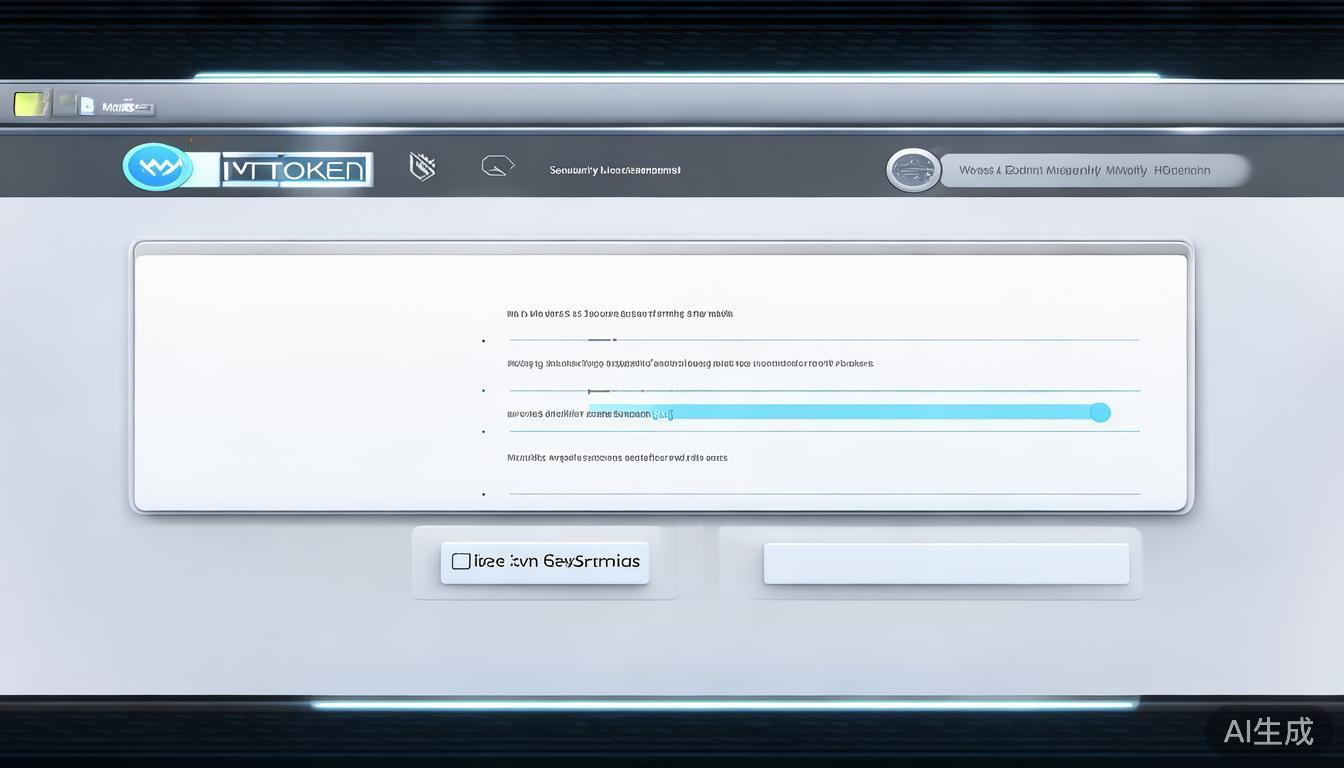The width and height of the screenshot is (1344, 768).
Task: Select the bullet beside the first setting line
Action: (484, 341)
